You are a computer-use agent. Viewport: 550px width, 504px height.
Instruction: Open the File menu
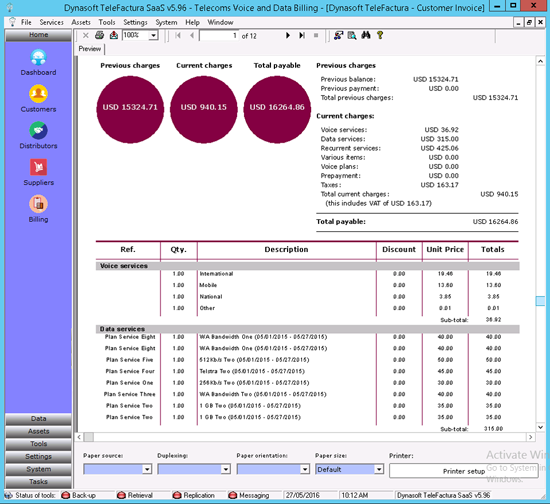26,22
